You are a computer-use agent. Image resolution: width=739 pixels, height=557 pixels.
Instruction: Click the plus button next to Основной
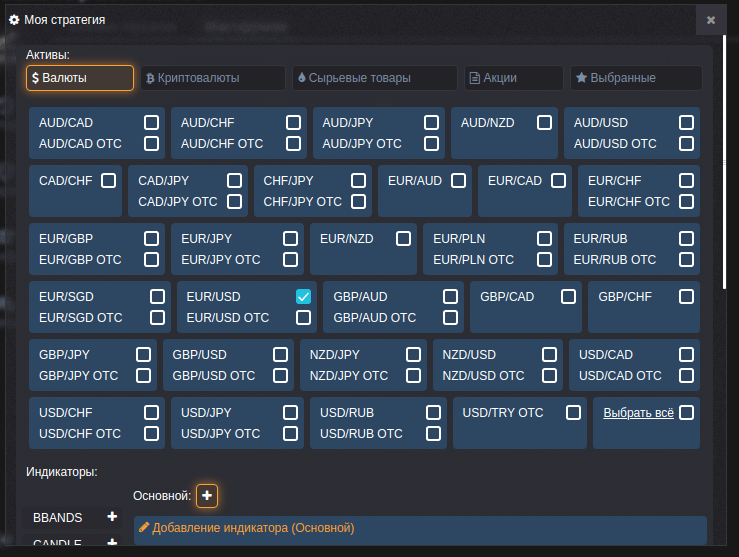206,495
